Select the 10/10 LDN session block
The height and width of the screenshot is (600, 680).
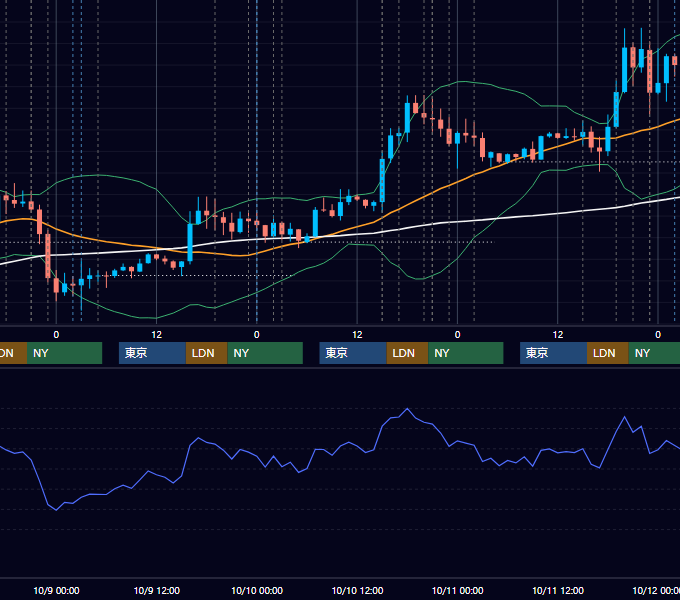[407, 353]
